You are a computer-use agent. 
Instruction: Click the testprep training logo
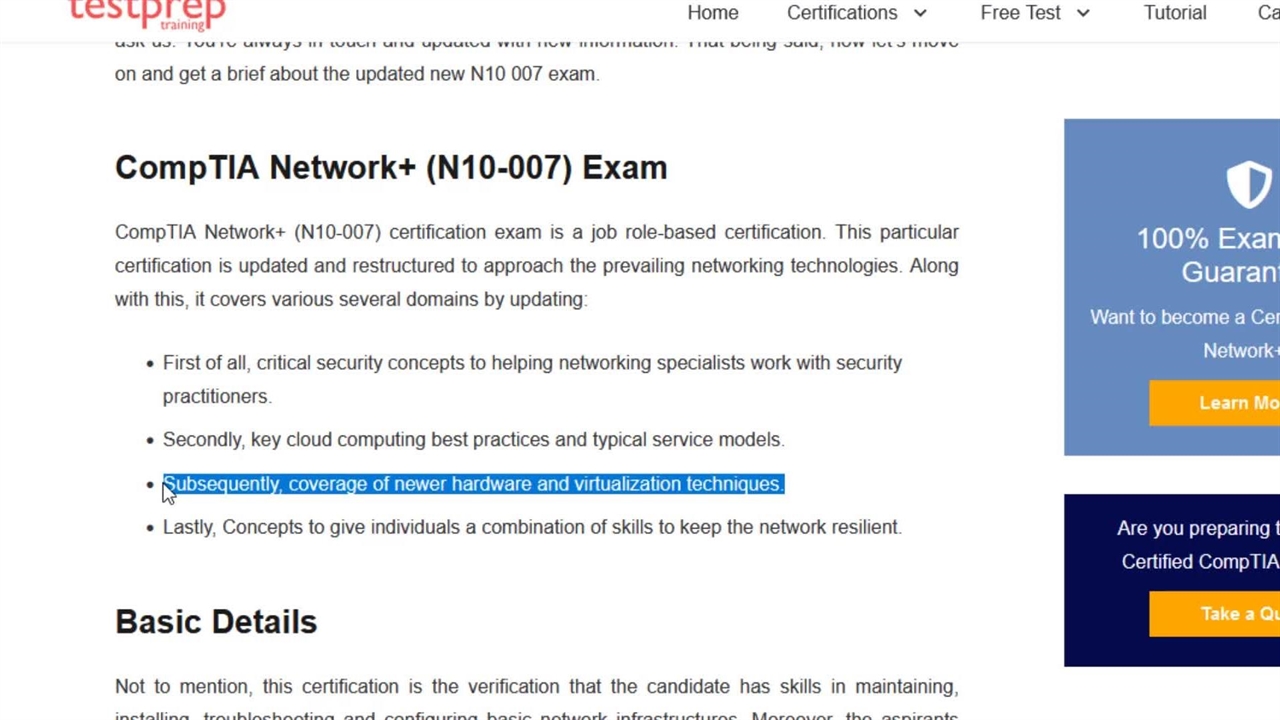click(147, 13)
